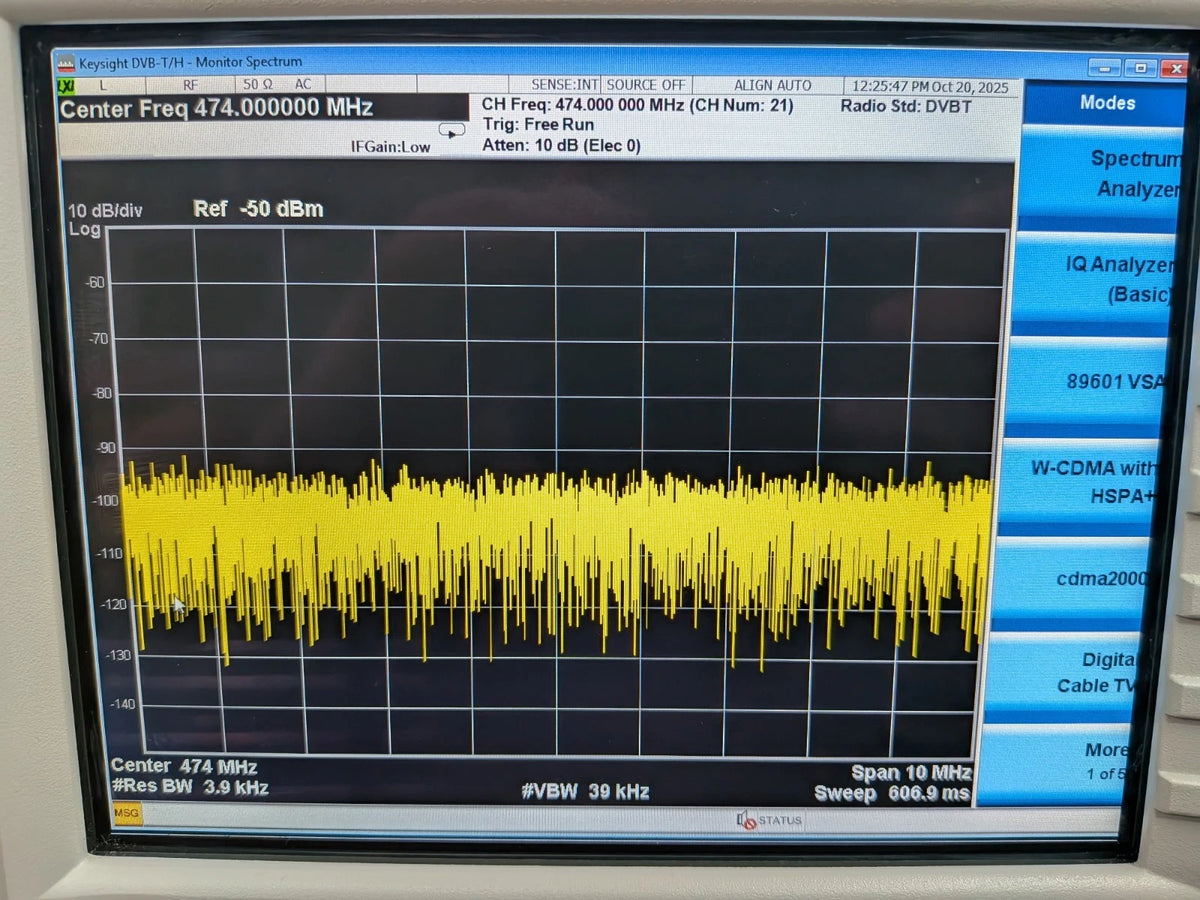Click the Sweep 606.9 ms readout
The height and width of the screenshot is (900, 1200).
click(x=892, y=794)
